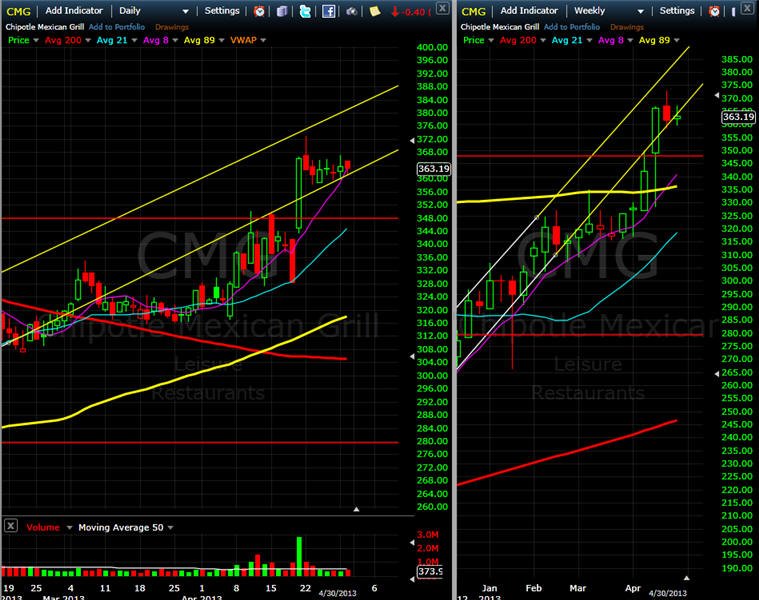This screenshot has height=600, width=759.
Task: Expand Avg 200 dropdown in Daily chart
Action: point(88,41)
